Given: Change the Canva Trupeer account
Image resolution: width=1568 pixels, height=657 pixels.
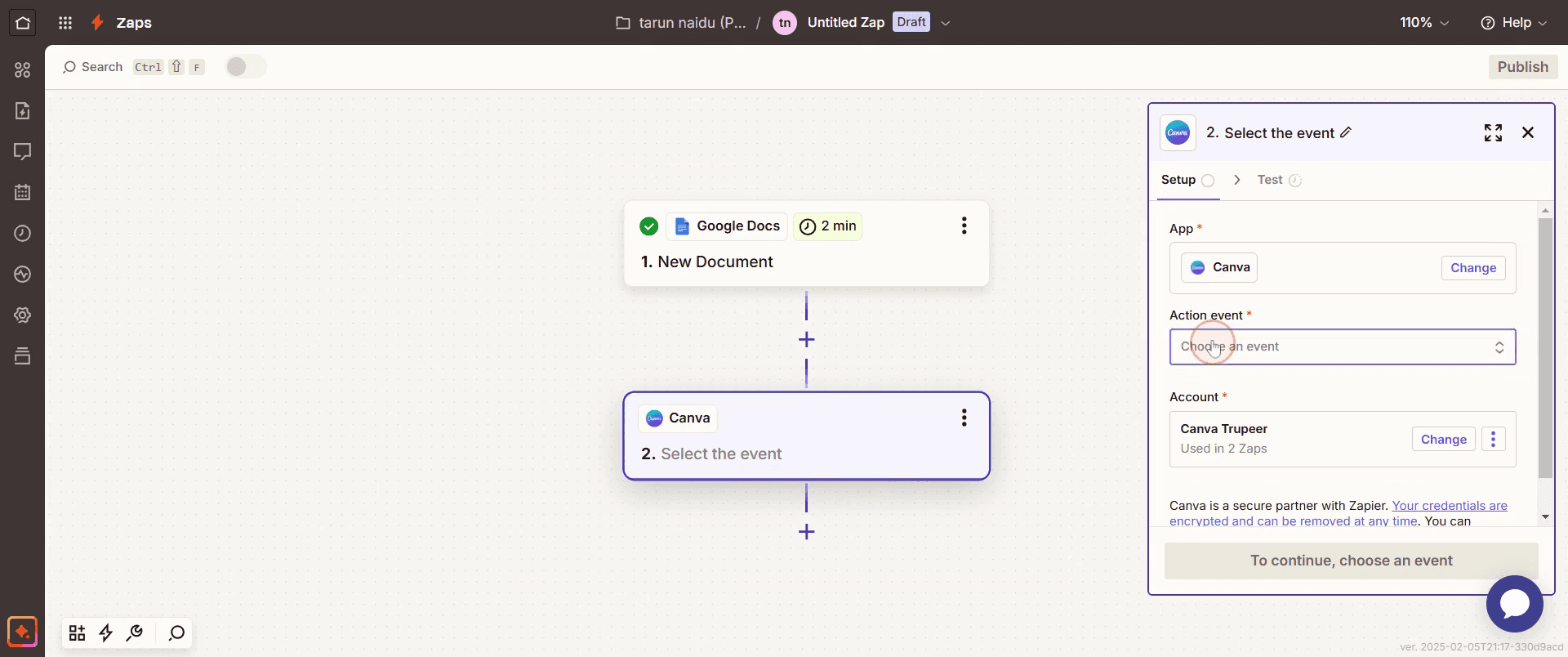Looking at the screenshot, I should (1443, 439).
